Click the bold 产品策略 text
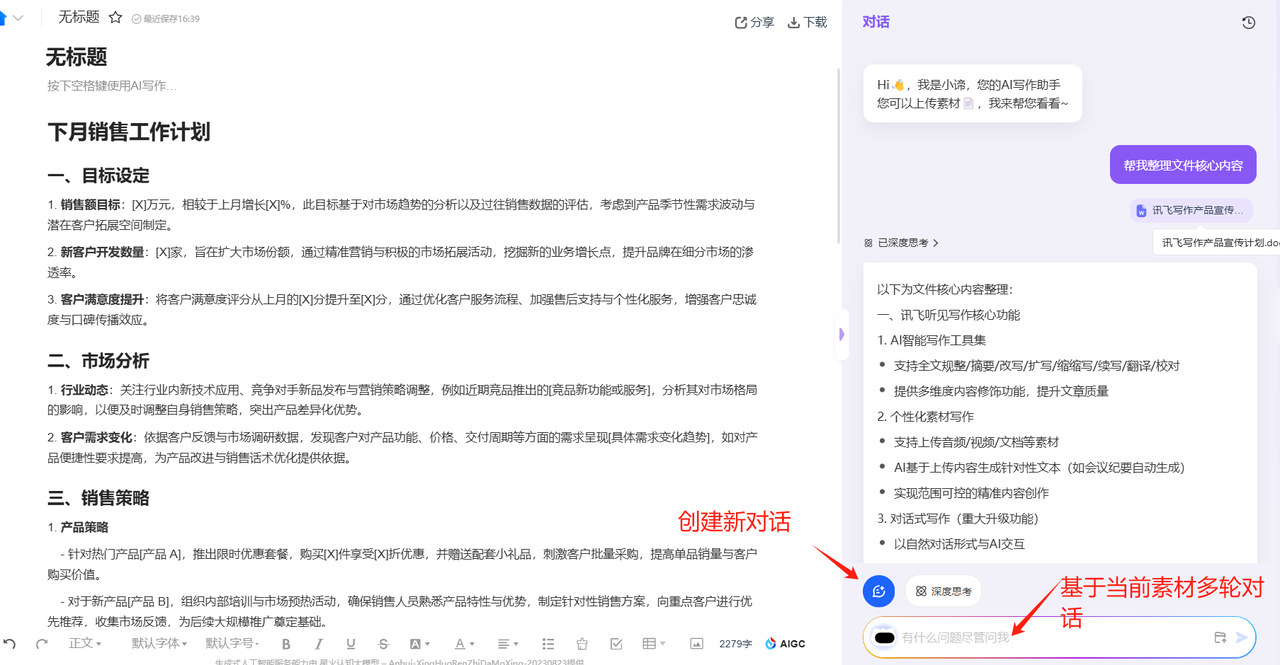 click(84, 527)
